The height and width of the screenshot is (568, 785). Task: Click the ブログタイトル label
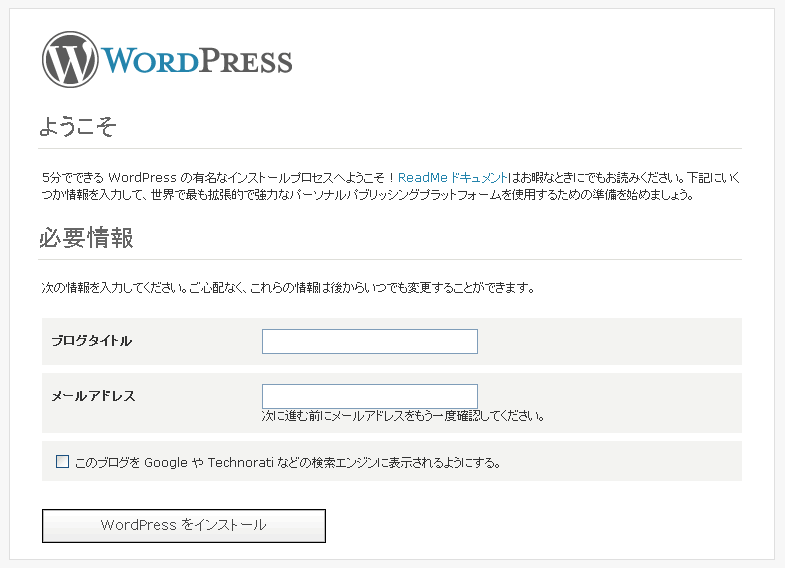click(92, 341)
